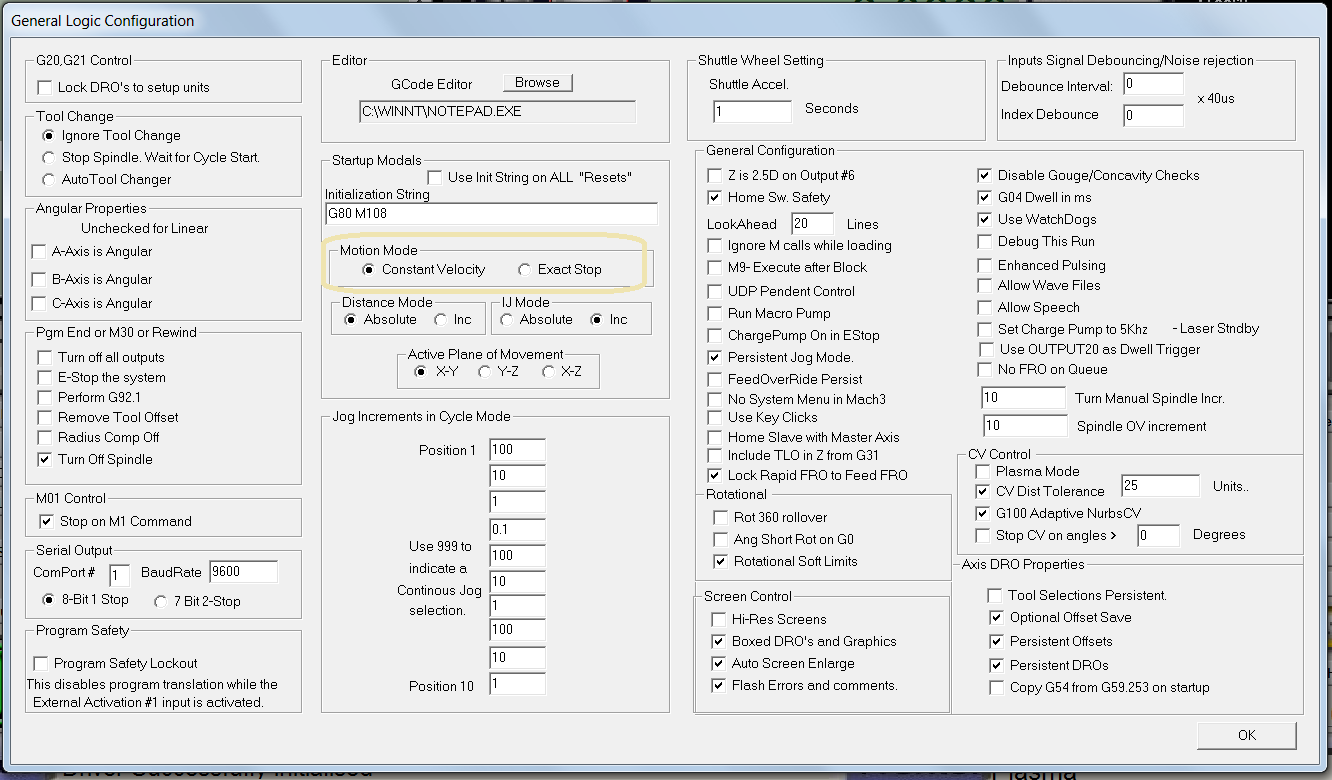Choose Absolute under Distance Mode

pos(350,319)
